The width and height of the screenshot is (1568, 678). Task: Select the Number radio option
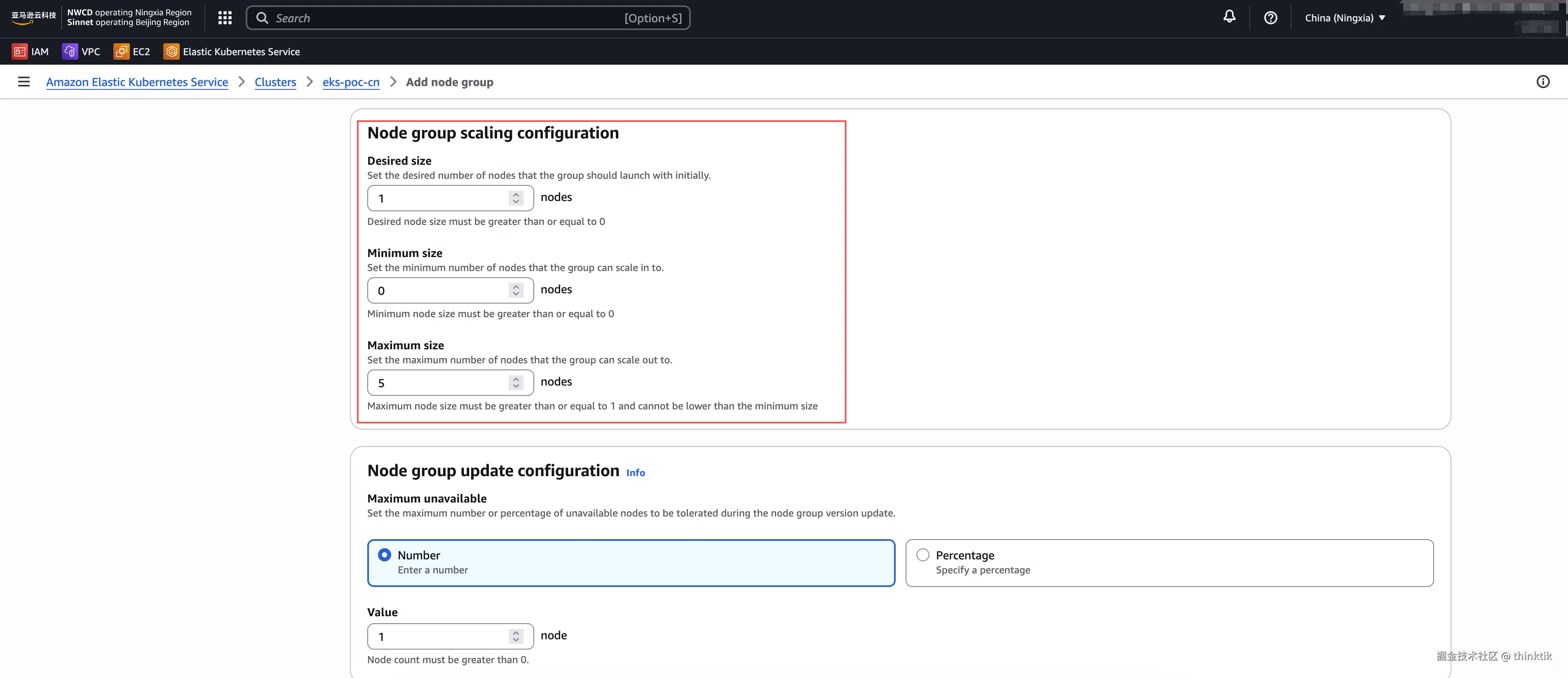[385, 554]
